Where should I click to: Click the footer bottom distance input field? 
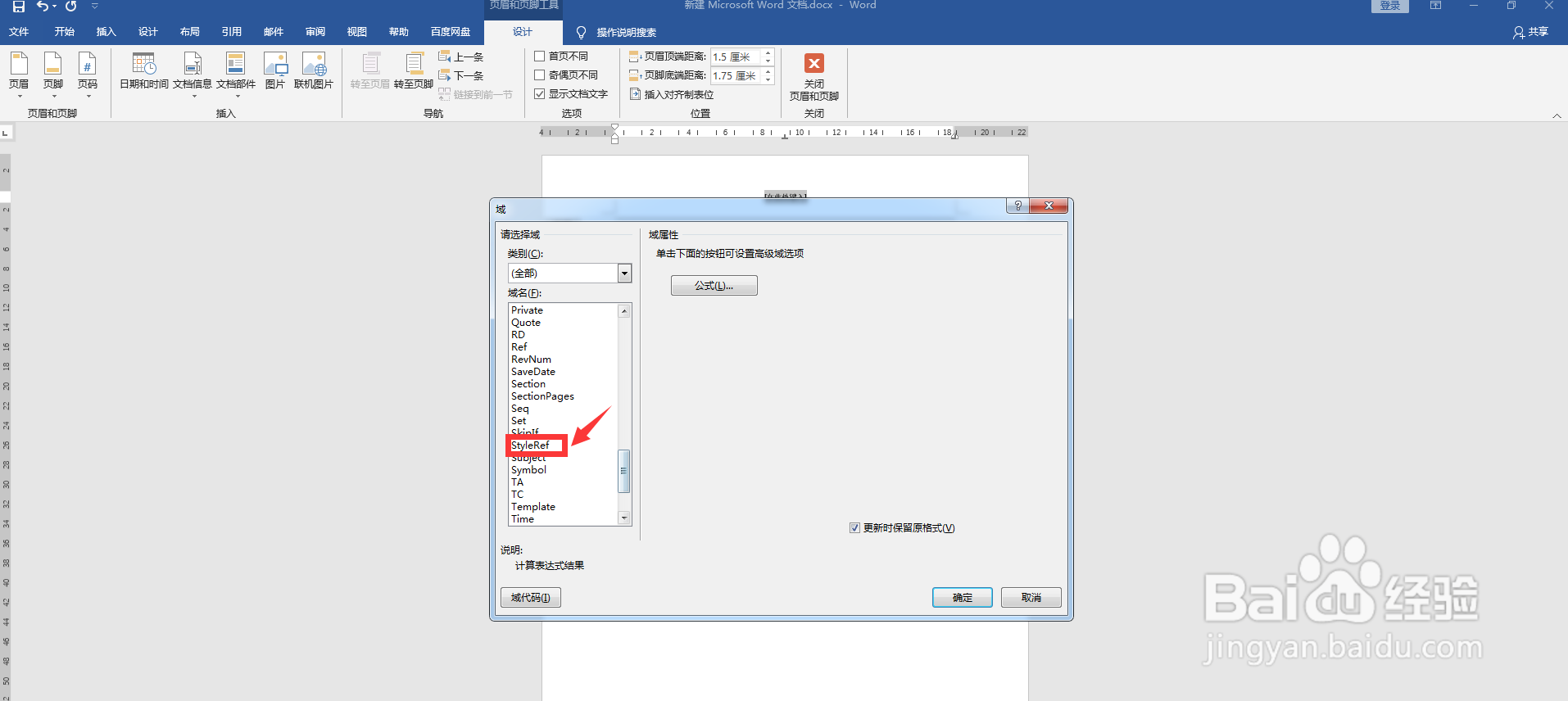coord(736,75)
